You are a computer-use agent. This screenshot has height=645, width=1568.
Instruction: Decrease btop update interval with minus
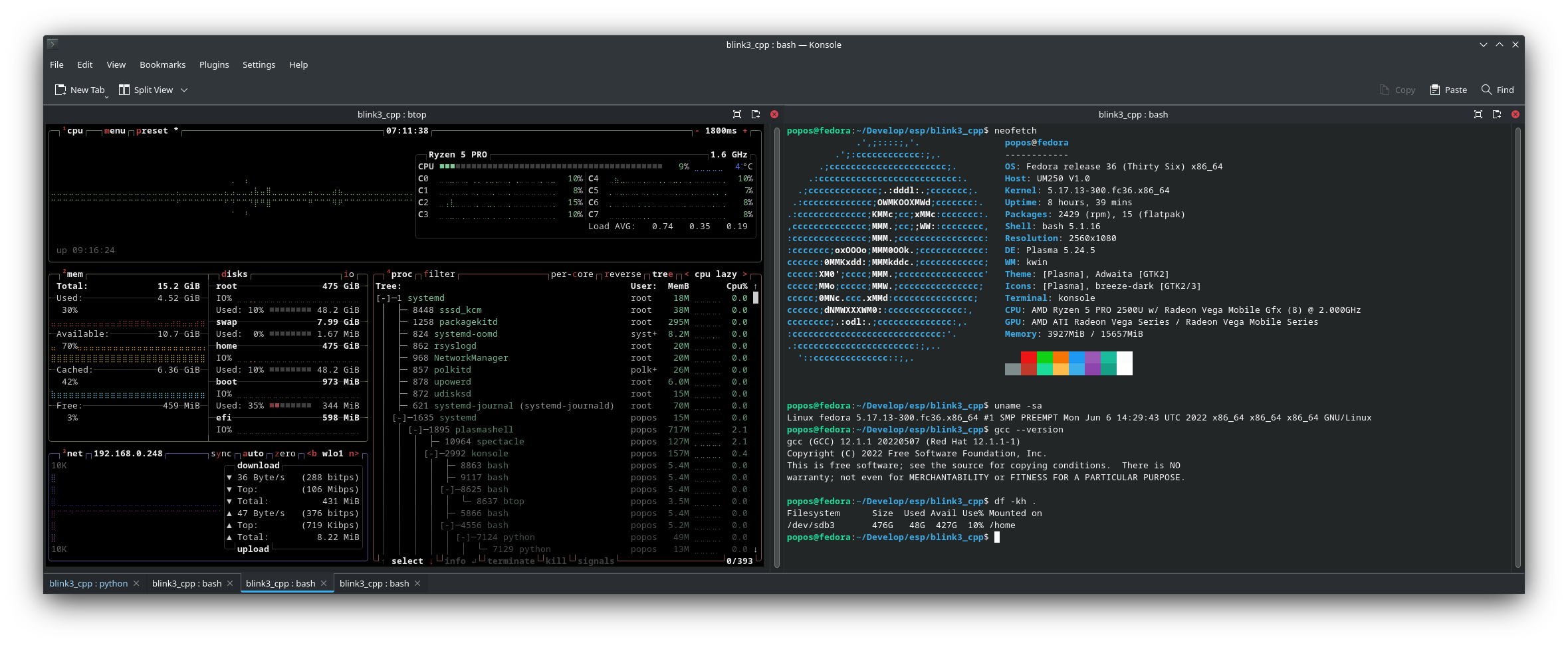click(x=697, y=131)
